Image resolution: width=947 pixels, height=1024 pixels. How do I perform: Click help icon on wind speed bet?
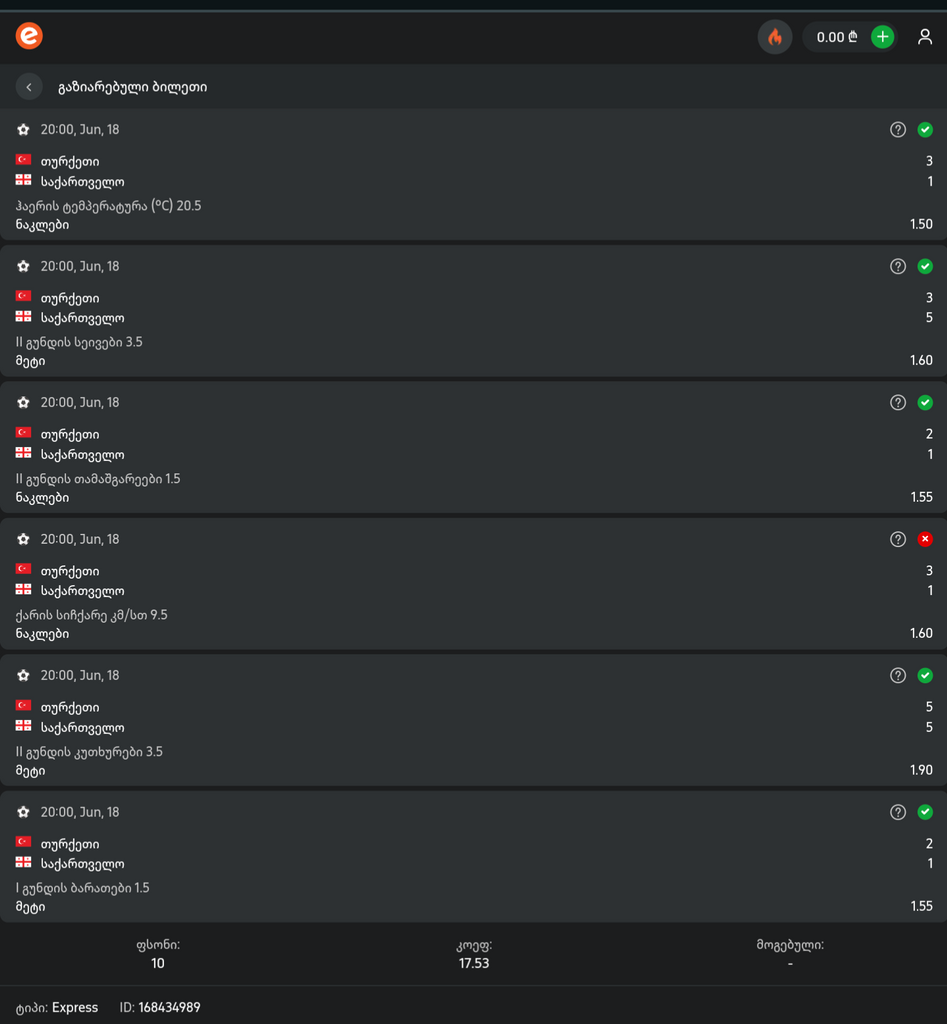click(898, 540)
